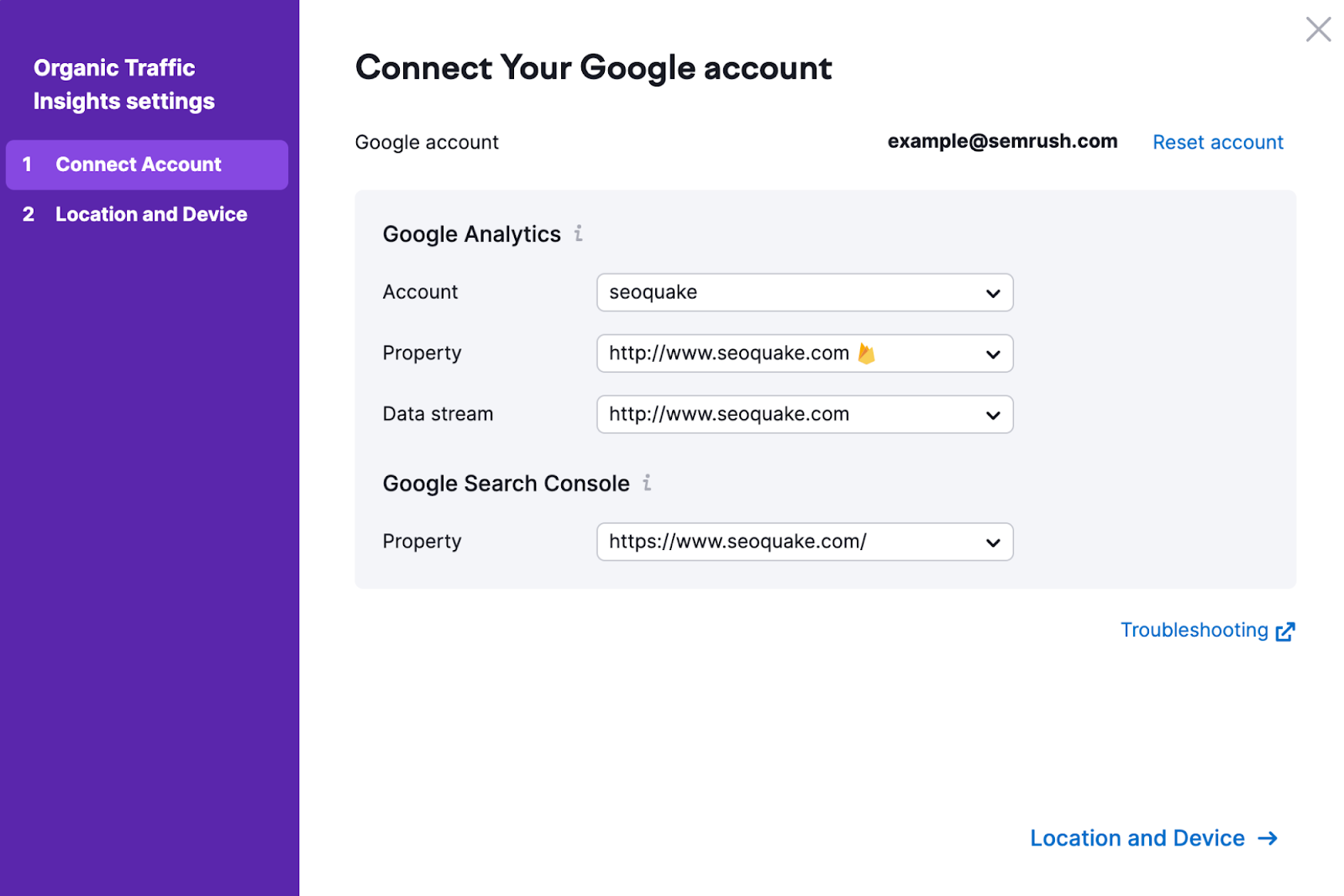The width and height of the screenshot is (1344, 896).
Task: Expand the Analytics Property chevron arrow
Action: point(993,354)
